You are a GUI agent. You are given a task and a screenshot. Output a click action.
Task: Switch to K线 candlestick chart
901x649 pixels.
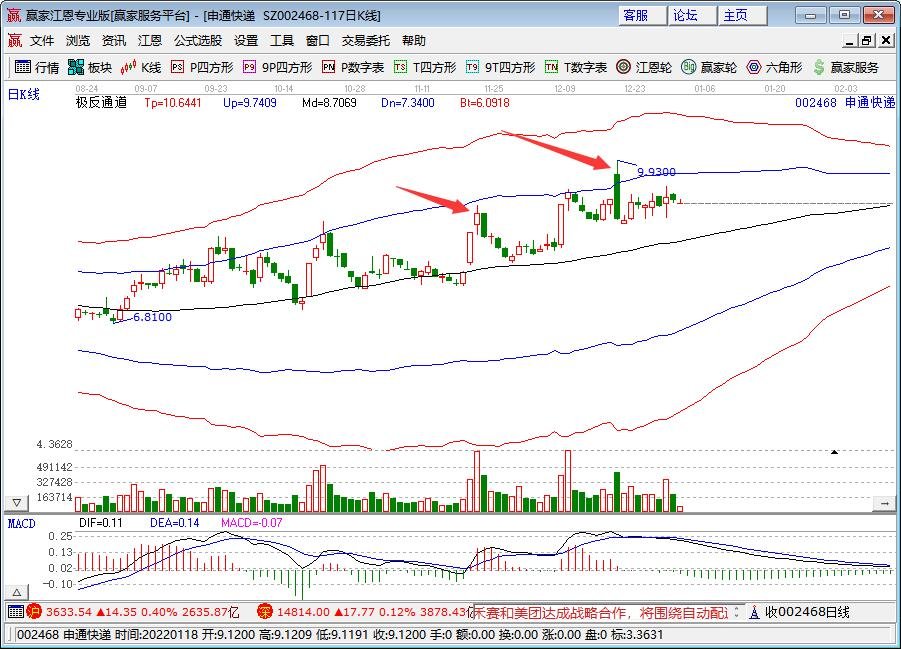coord(141,67)
